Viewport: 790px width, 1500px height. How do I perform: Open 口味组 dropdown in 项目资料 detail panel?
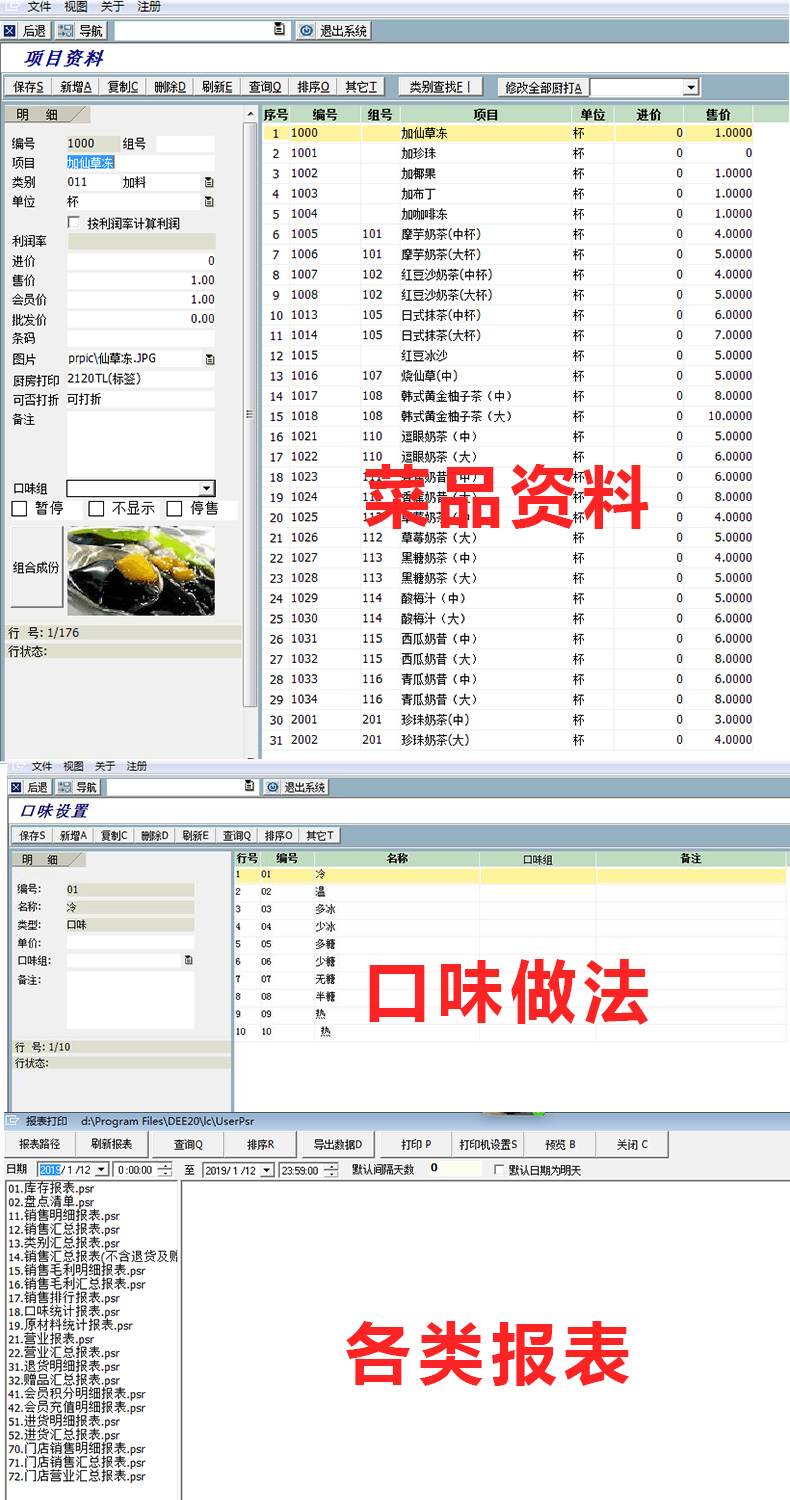[x=207, y=488]
